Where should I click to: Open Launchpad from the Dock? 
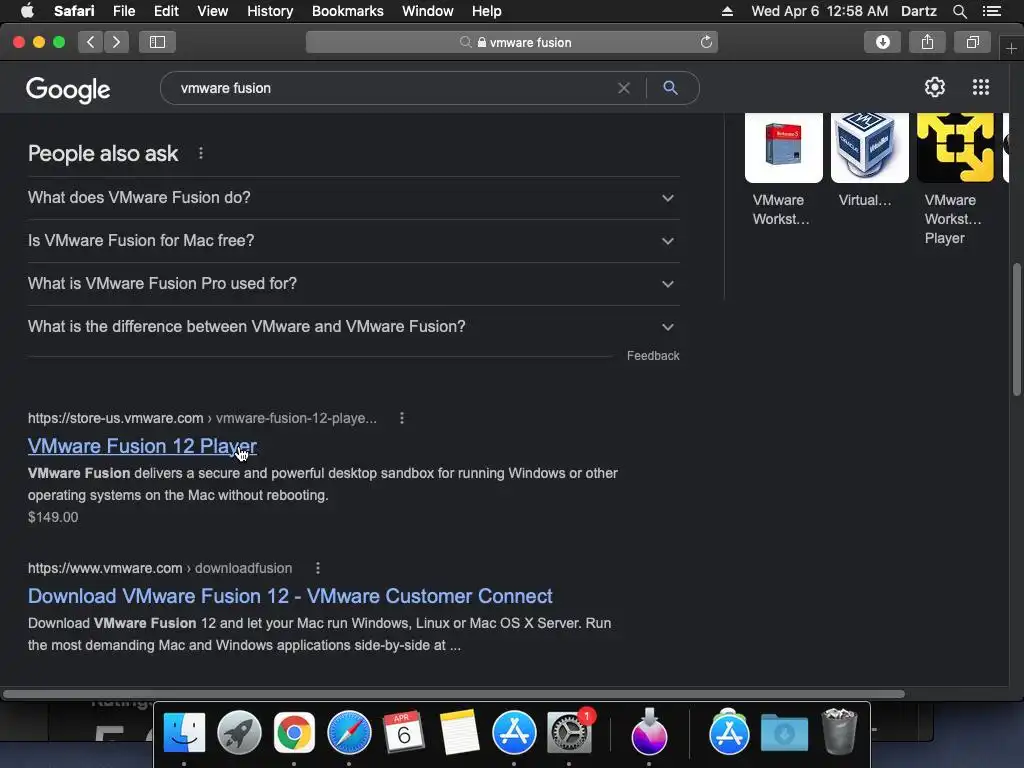click(239, 733)
